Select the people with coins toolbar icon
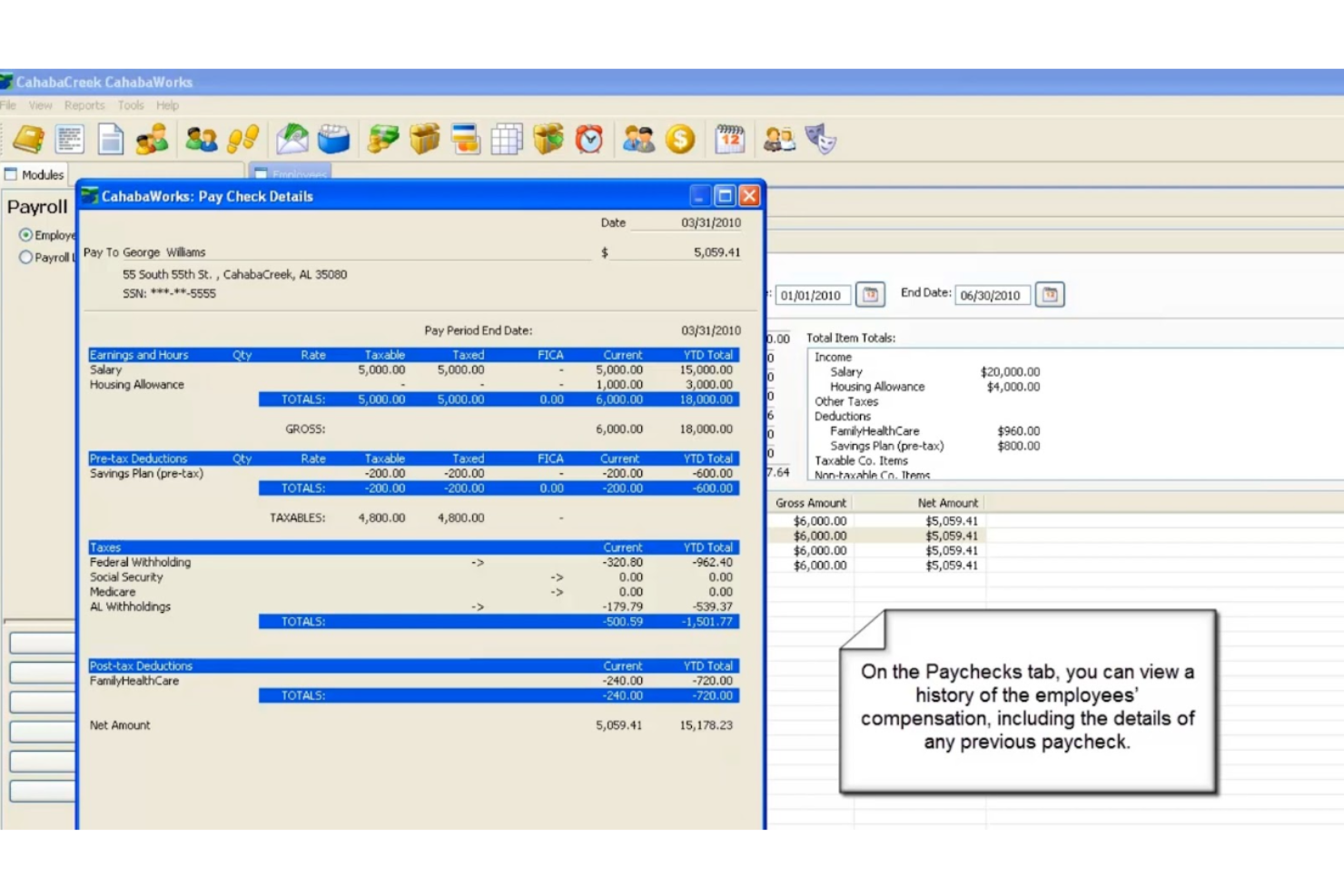This screenshot has width=1344, height=896. 152,139
